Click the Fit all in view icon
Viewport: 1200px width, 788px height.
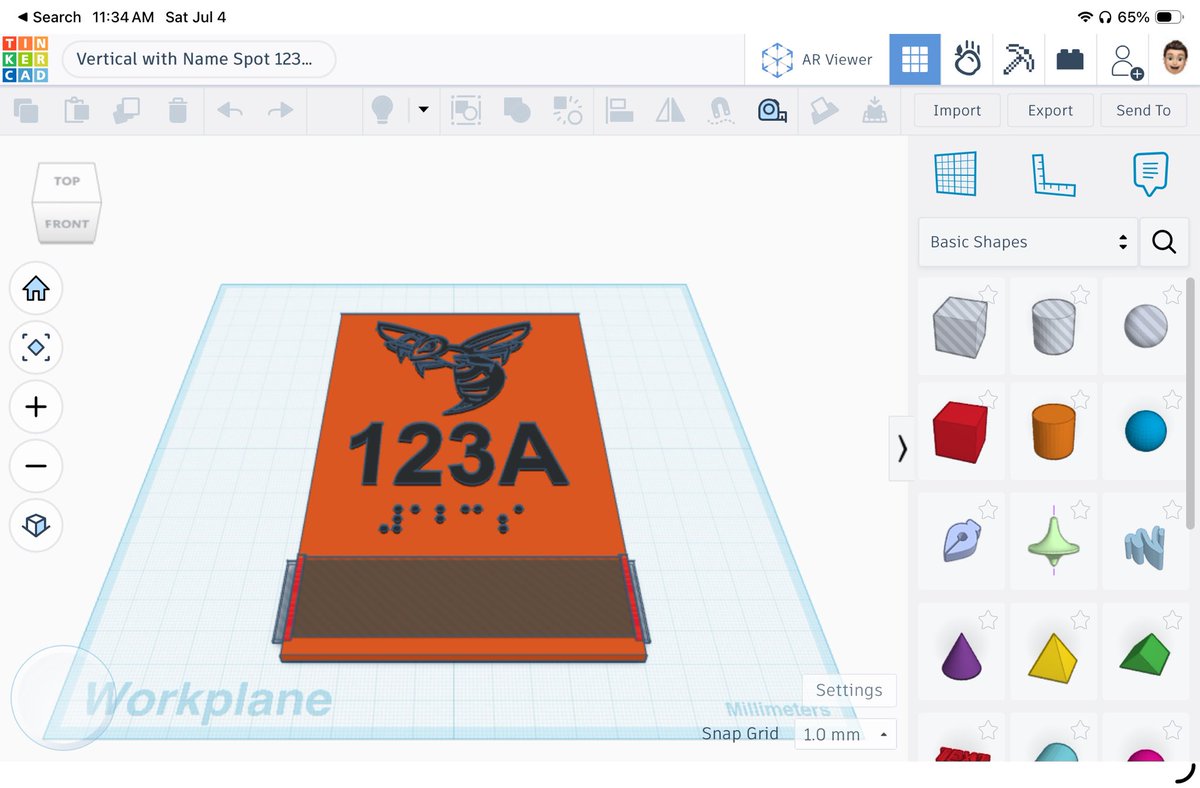pos(36,348)
